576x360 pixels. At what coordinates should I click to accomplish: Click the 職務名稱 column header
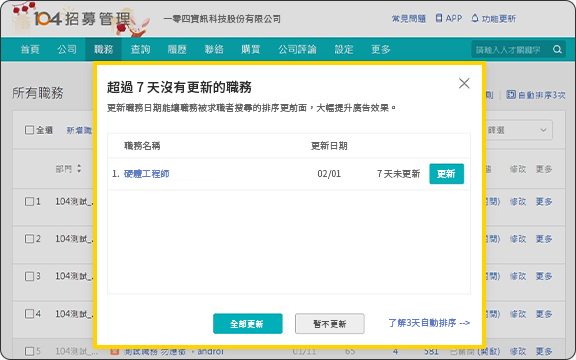point(142,146)
